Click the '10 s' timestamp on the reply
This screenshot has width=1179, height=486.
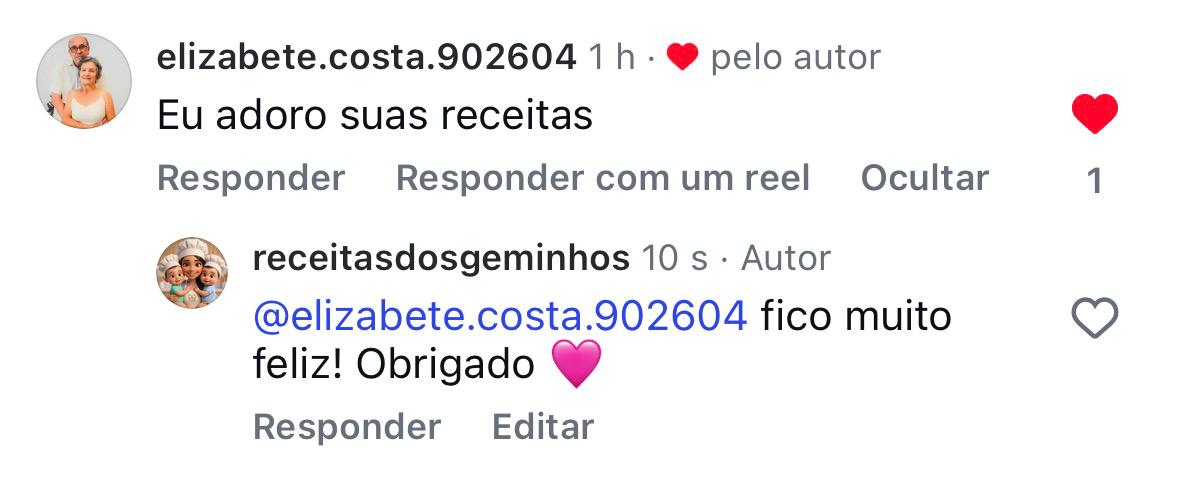tap(674, 260)
